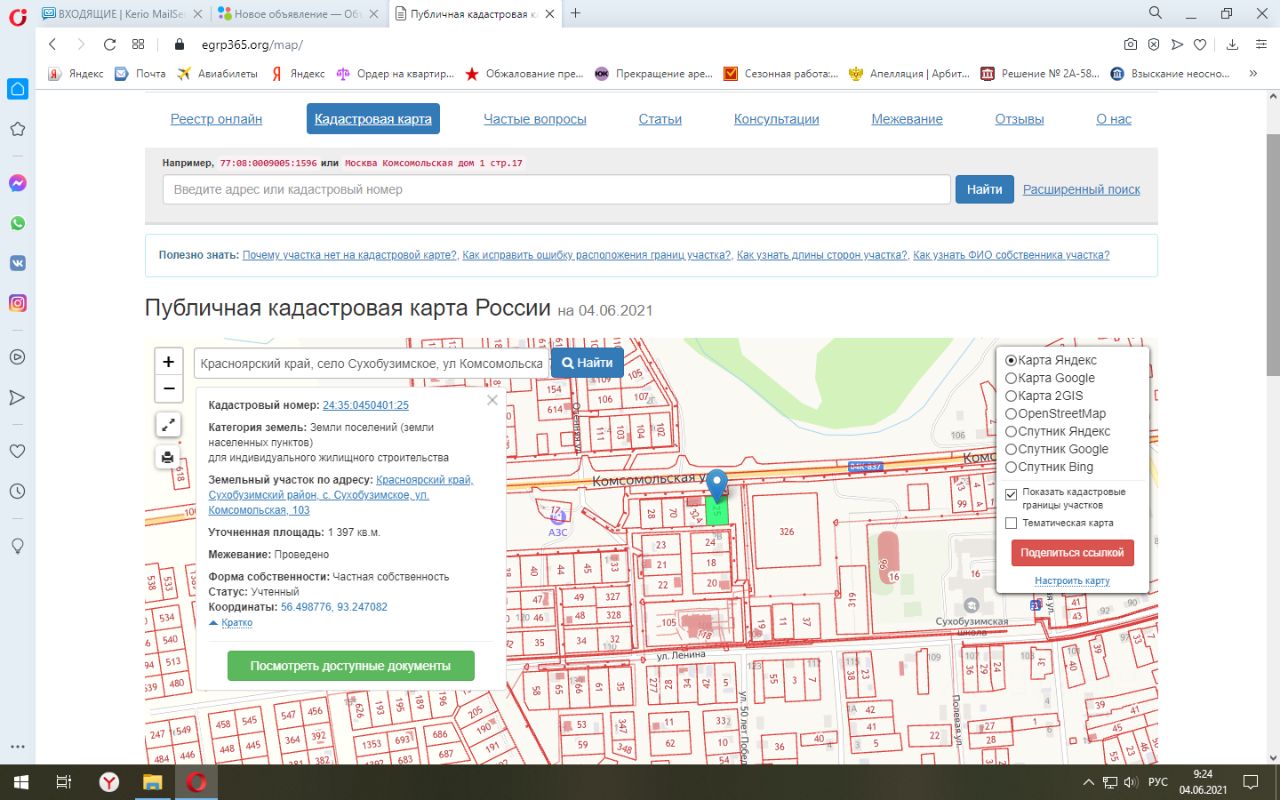Viewport: 1280px width, 800px height.
Task: Add page to bookmarks heart icon
Action: (1200, 44)
